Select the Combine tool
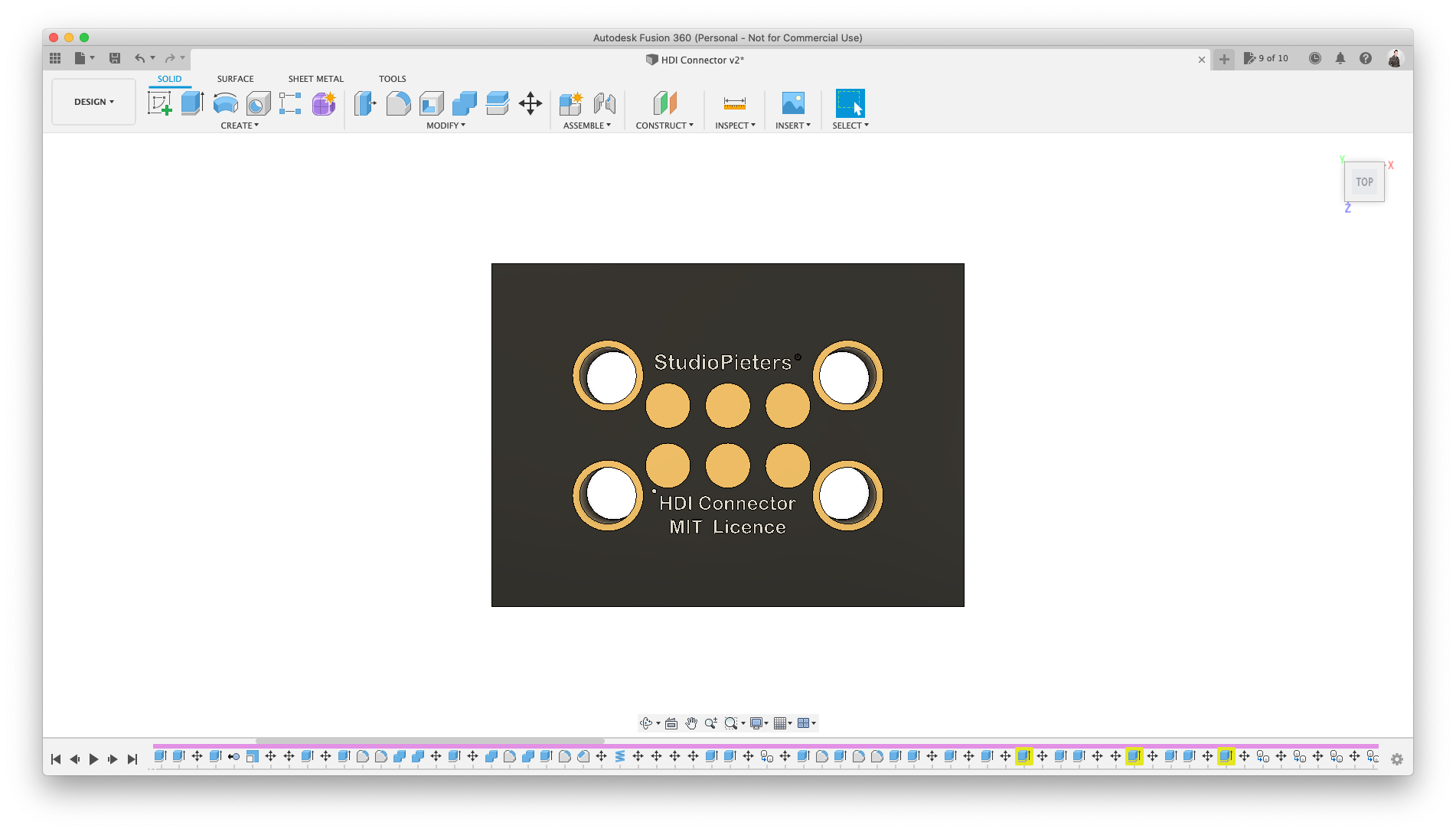1456x832 pixels. 464,103
